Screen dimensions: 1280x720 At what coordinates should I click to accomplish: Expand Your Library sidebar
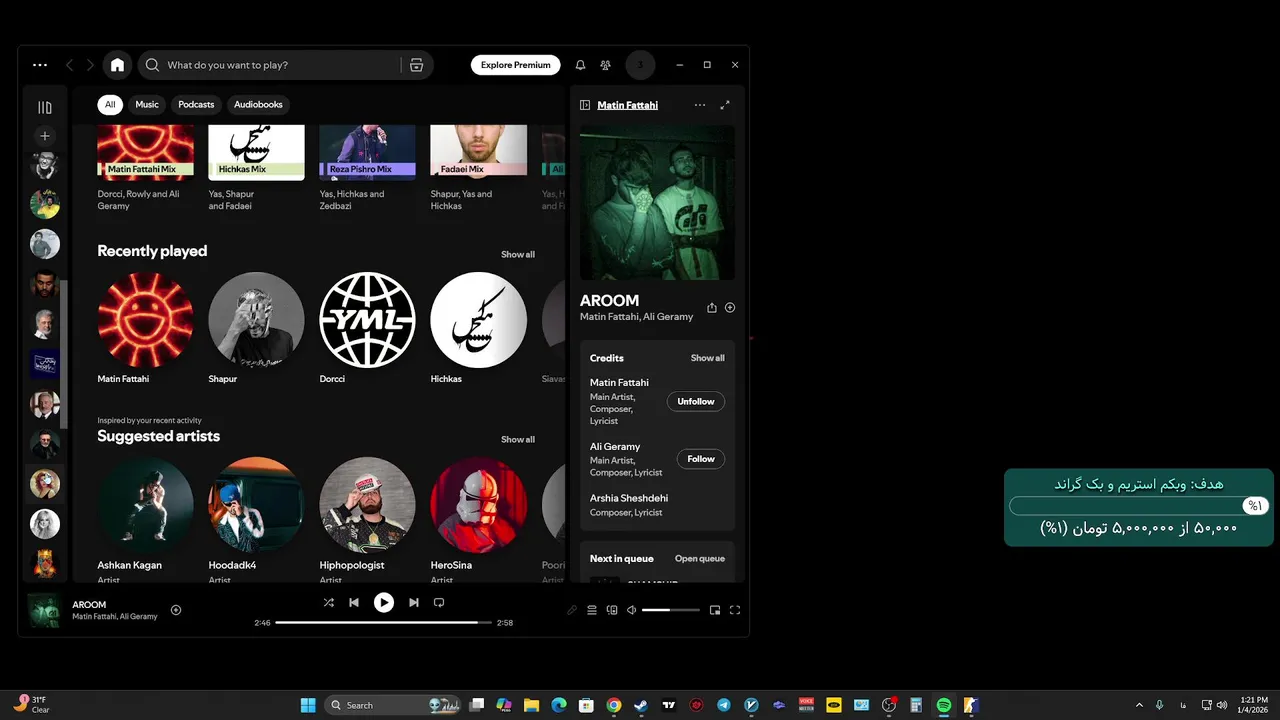click(45, 107)
